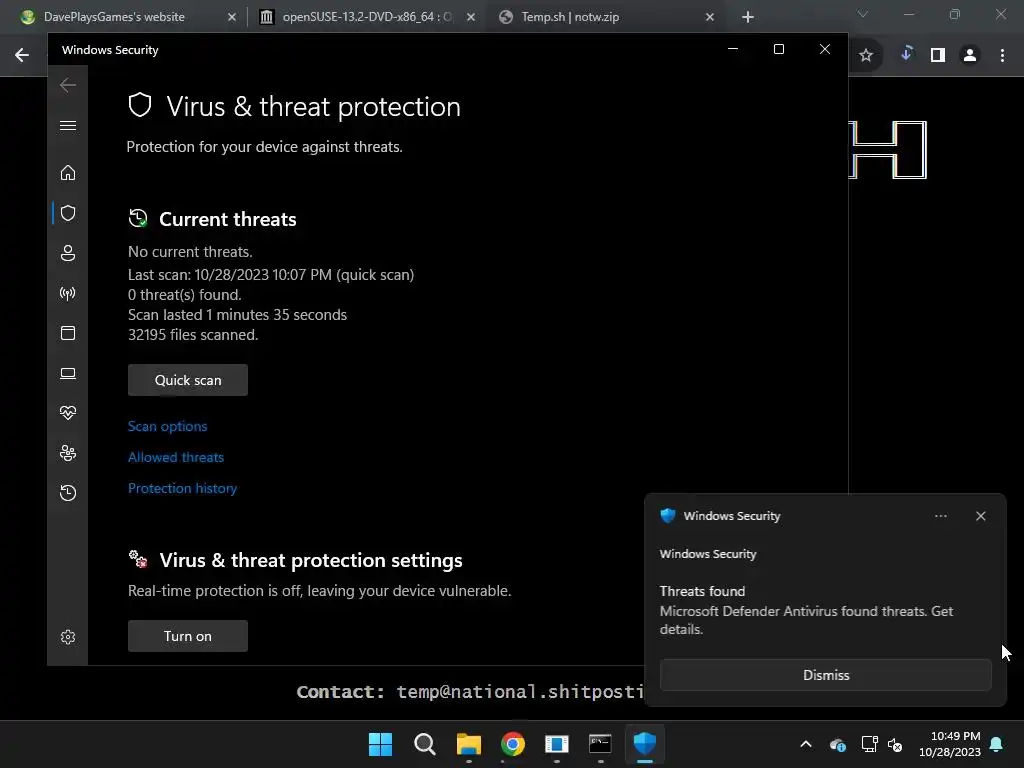The width and height of the screenshot is (1024, 768).
Task: Open Device performance & health heart icon
Action: (68, 413)
